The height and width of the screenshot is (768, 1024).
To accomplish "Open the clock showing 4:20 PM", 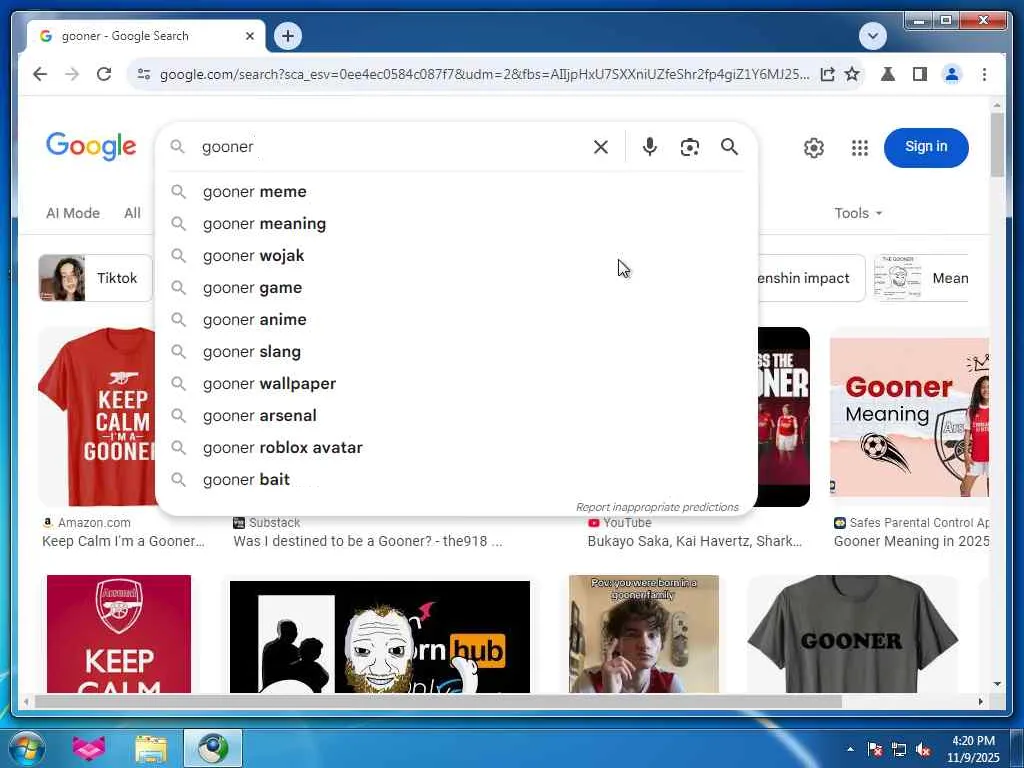I will coord(974,749).
